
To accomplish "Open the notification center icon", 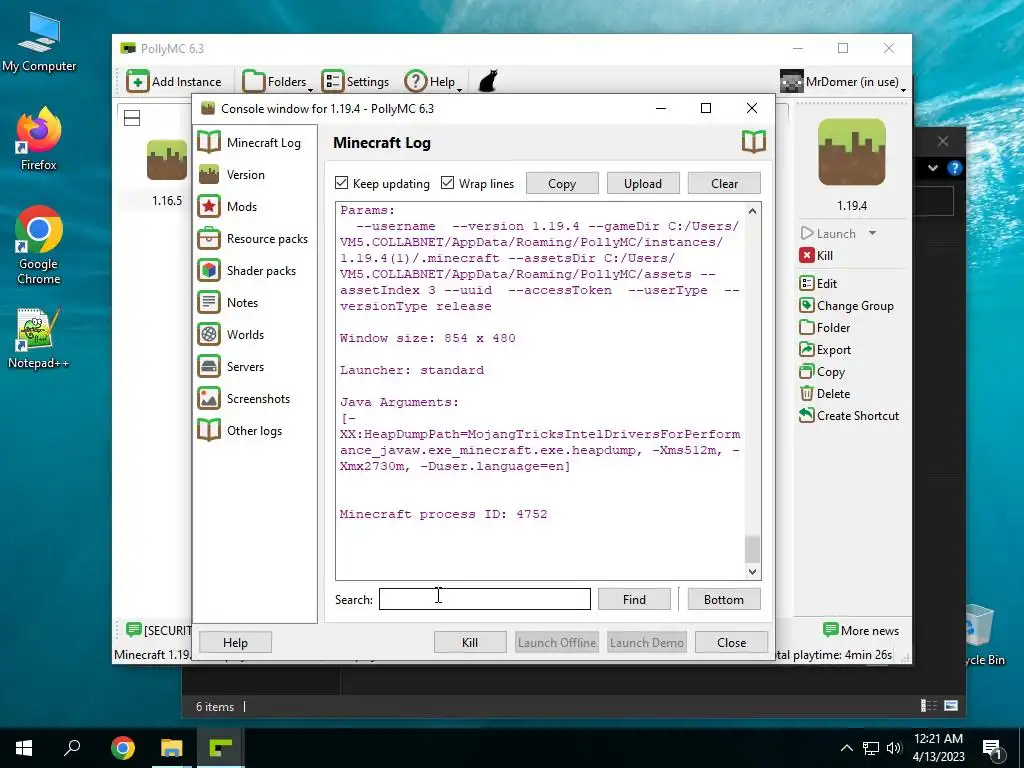I will coord(992,748).
